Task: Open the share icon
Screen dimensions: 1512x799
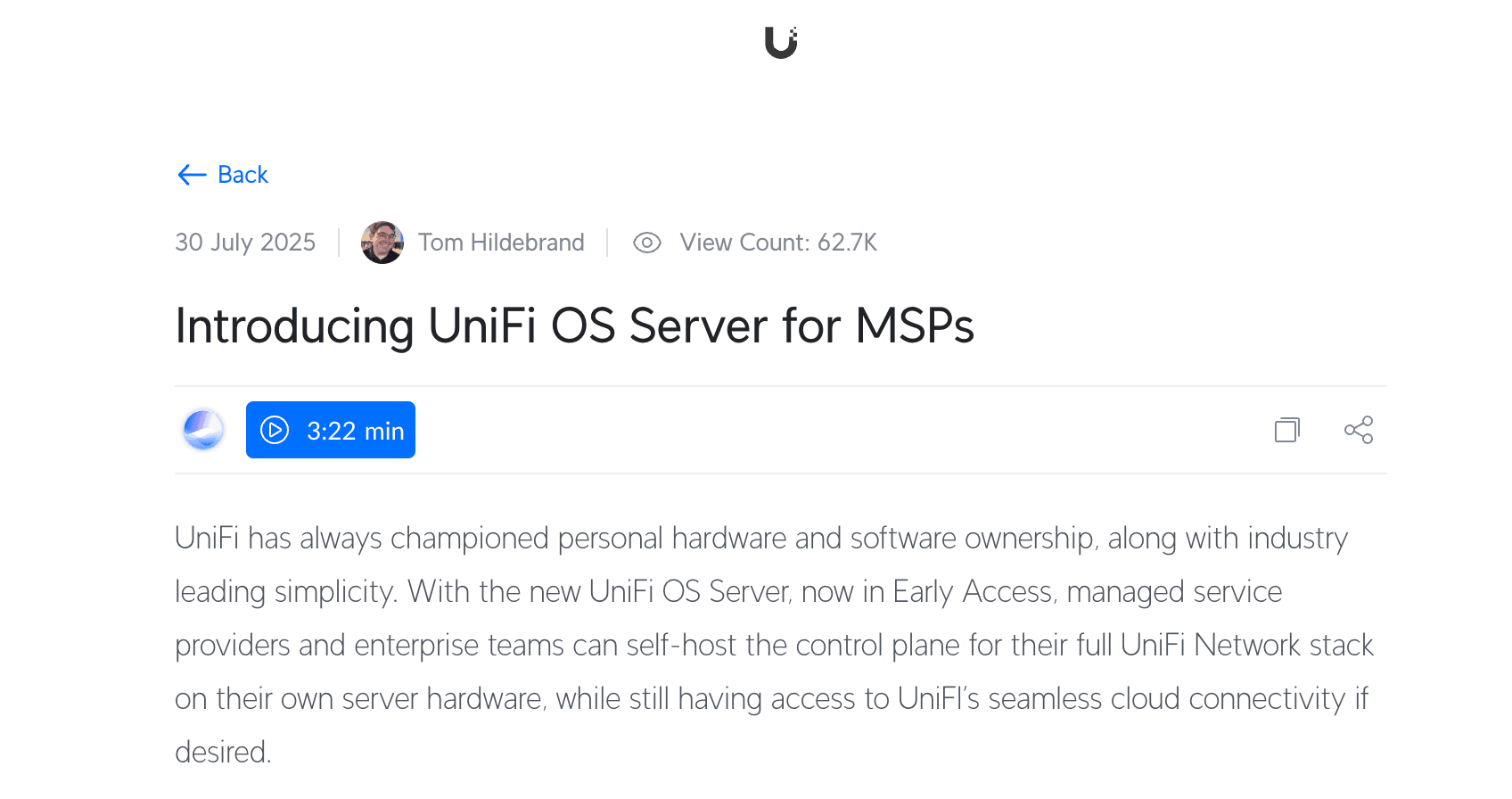Action: [x=1359, y=431]
